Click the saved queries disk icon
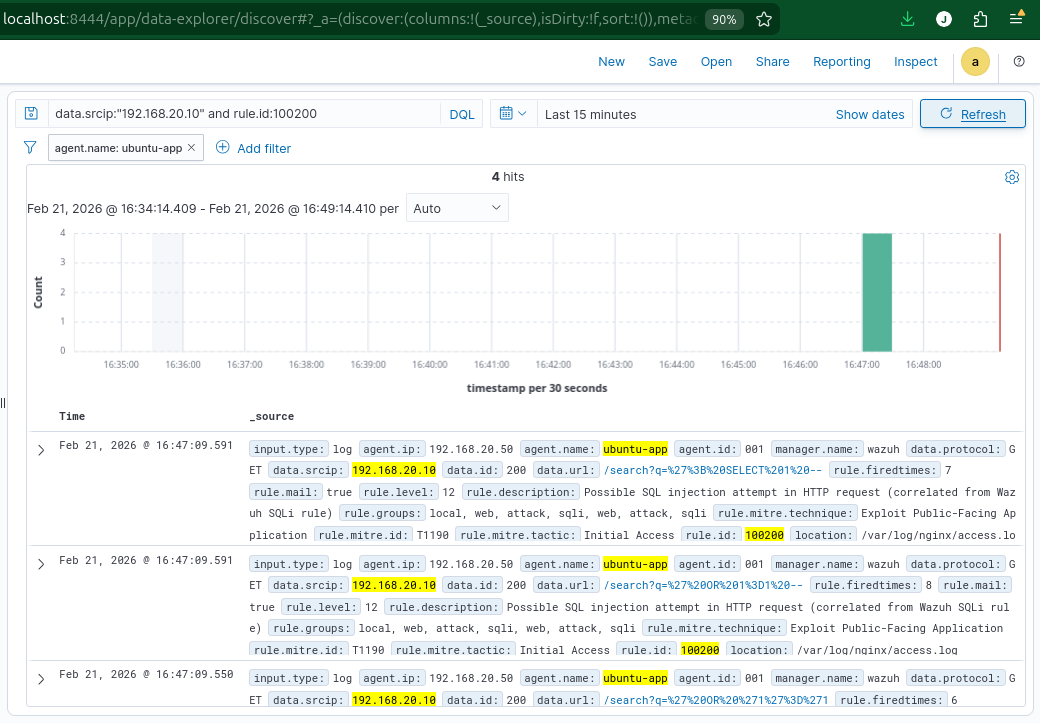 coord(31,113)
